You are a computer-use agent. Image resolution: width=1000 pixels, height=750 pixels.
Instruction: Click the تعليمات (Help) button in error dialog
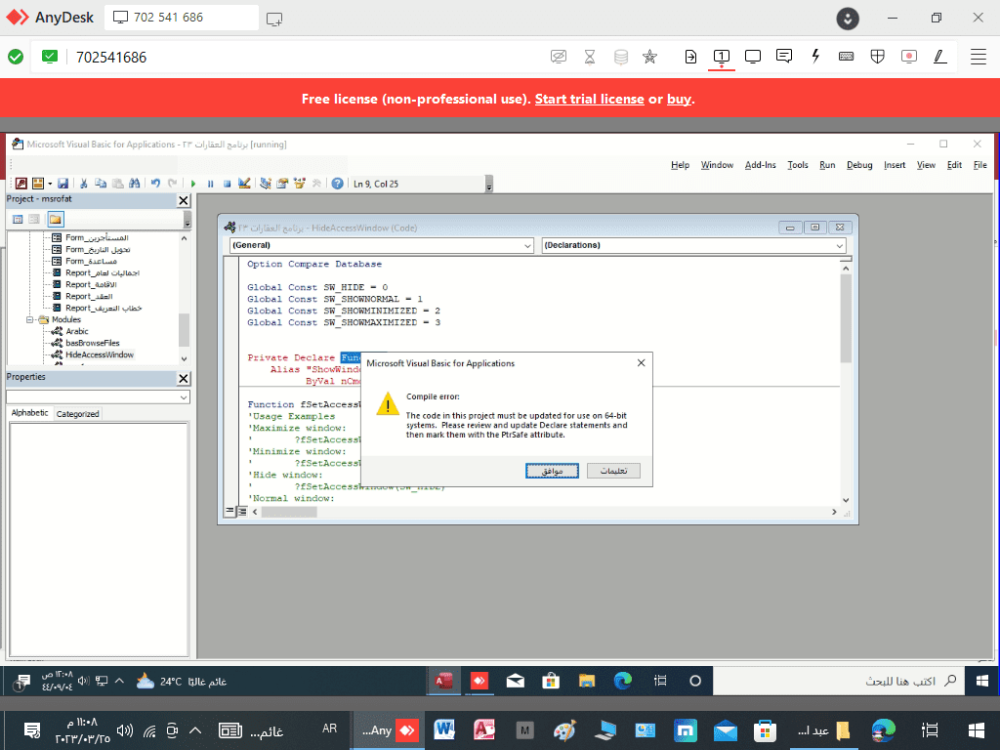click(614, 471)
